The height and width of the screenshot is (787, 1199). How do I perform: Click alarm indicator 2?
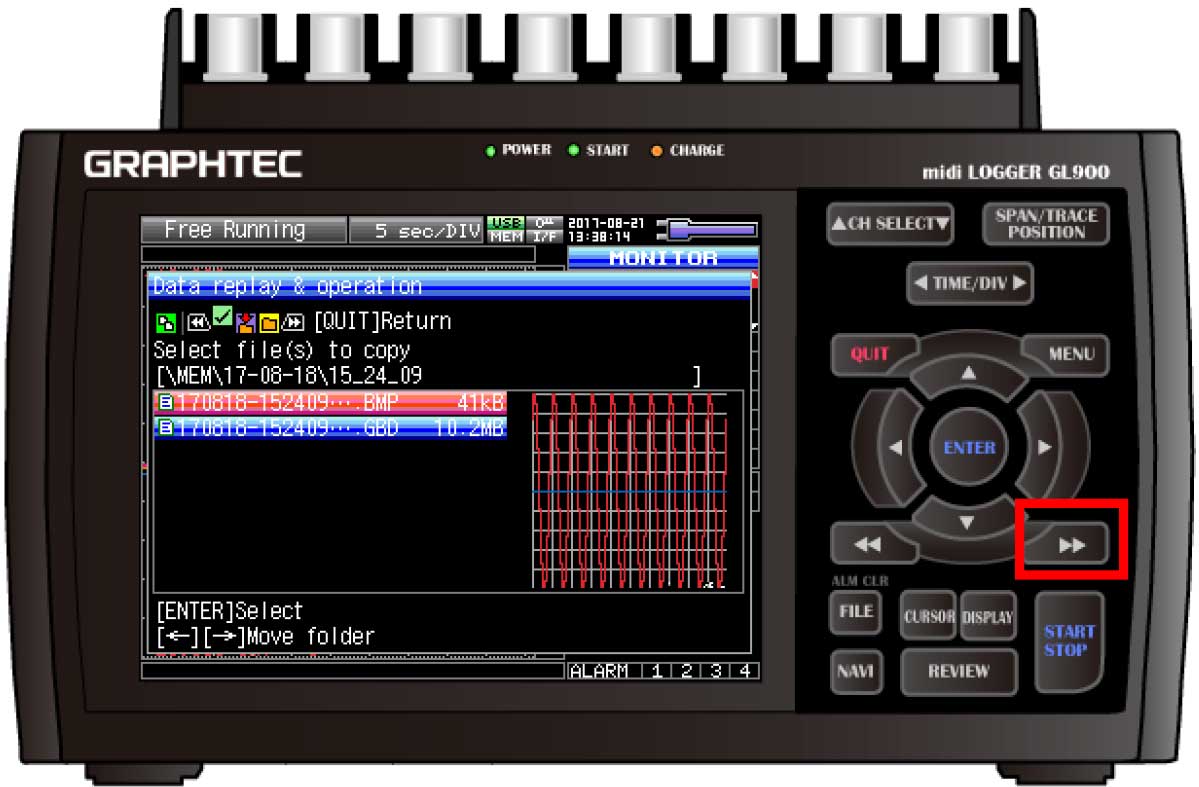coord(686,671)
